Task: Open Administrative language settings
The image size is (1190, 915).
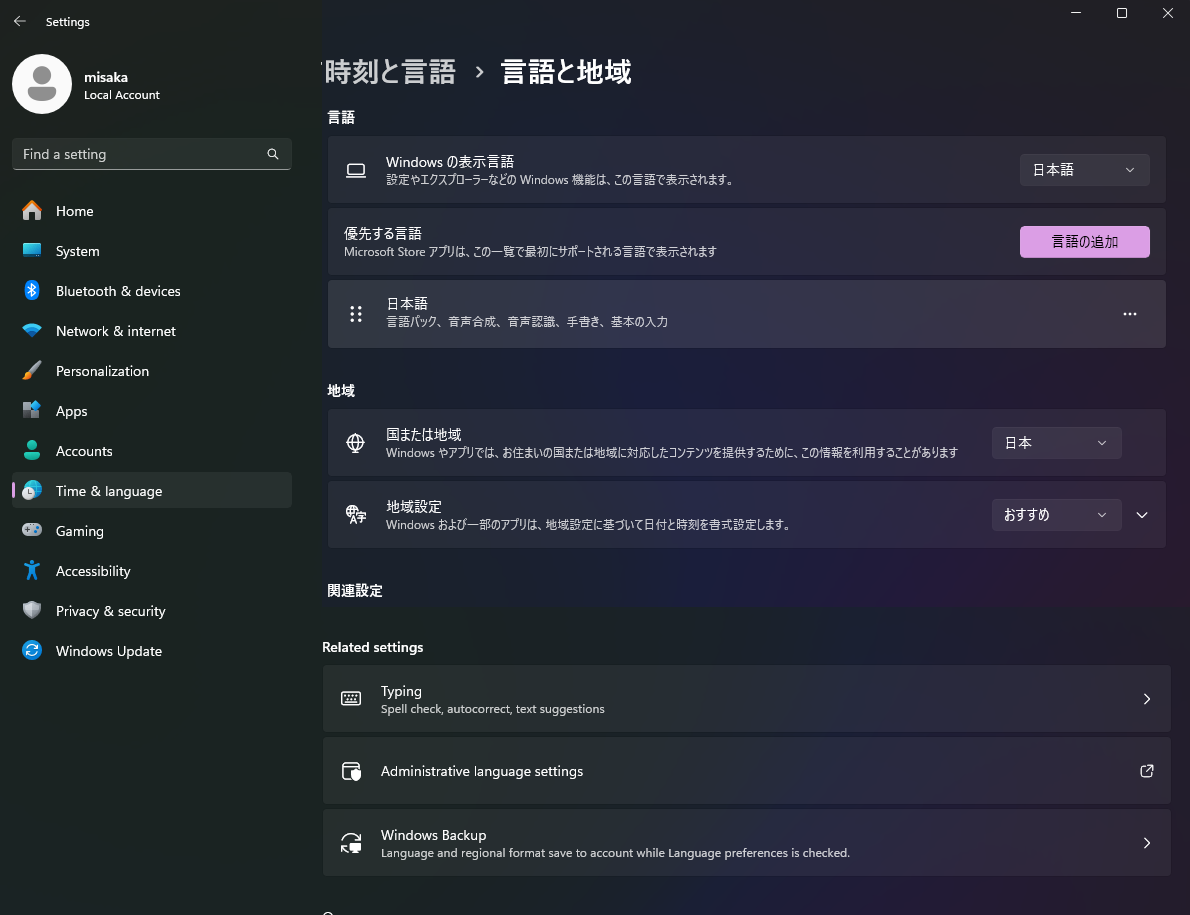Action: click(747, 771)
